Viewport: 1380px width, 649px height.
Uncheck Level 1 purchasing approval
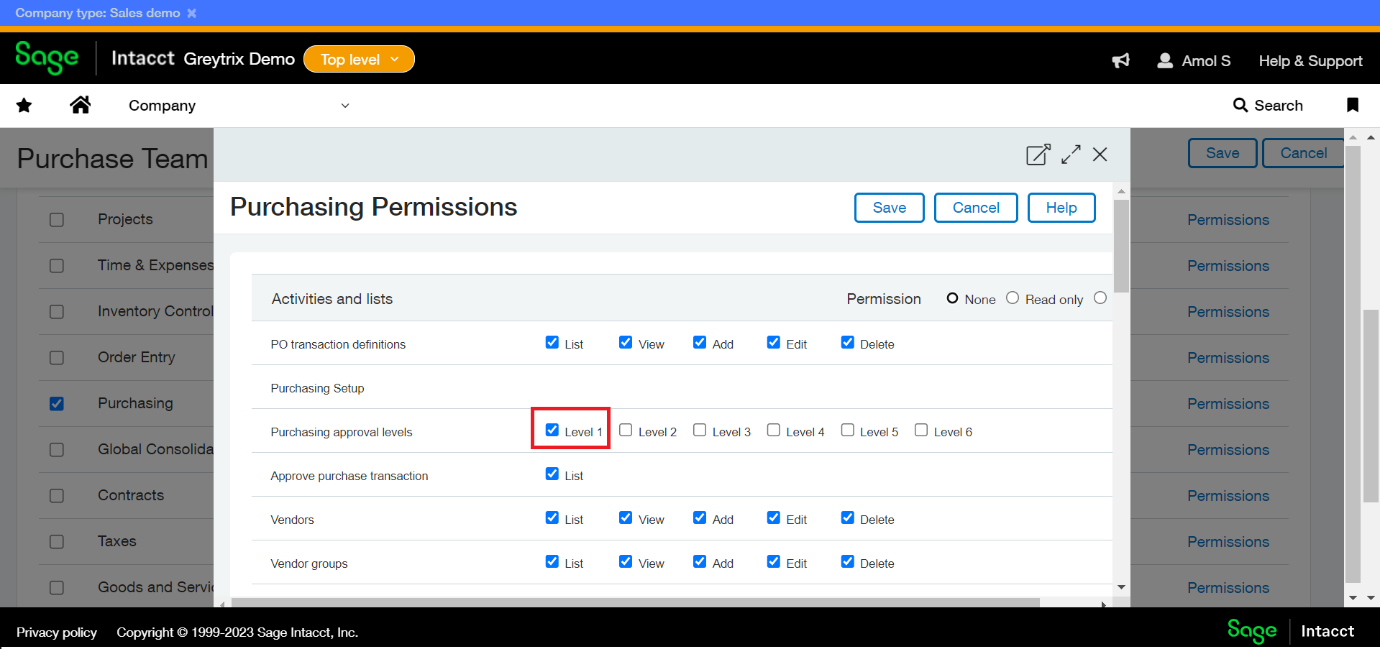[x=552, y=430]
